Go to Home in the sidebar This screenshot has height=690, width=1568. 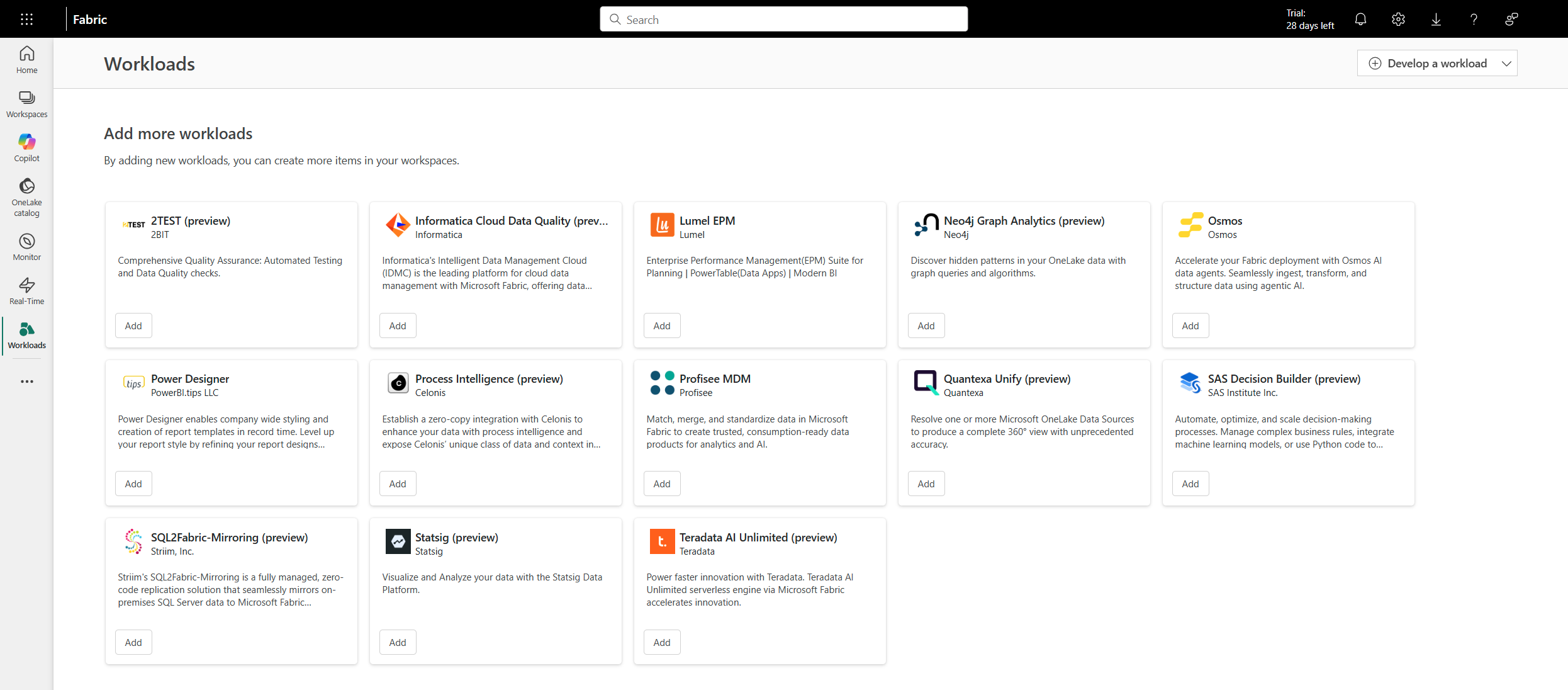click(26, 60)
